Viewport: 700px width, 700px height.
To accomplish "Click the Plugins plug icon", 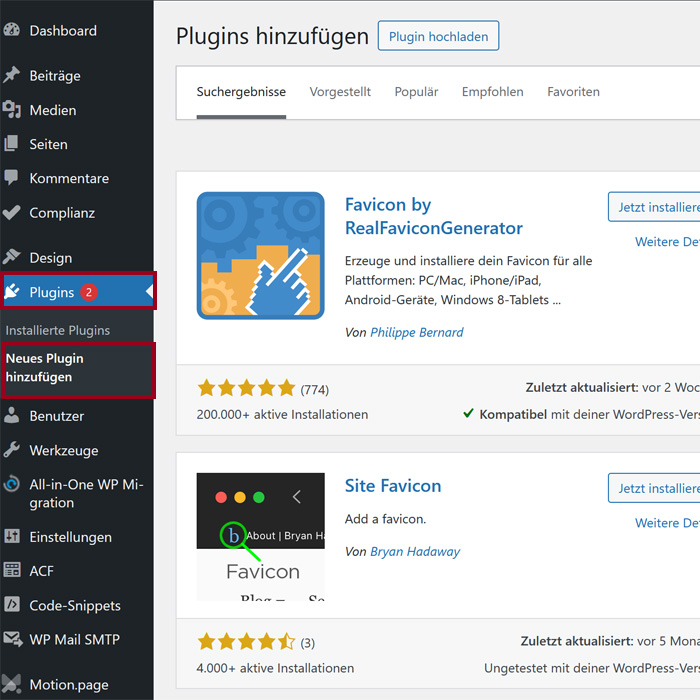I will pos(12,292).
